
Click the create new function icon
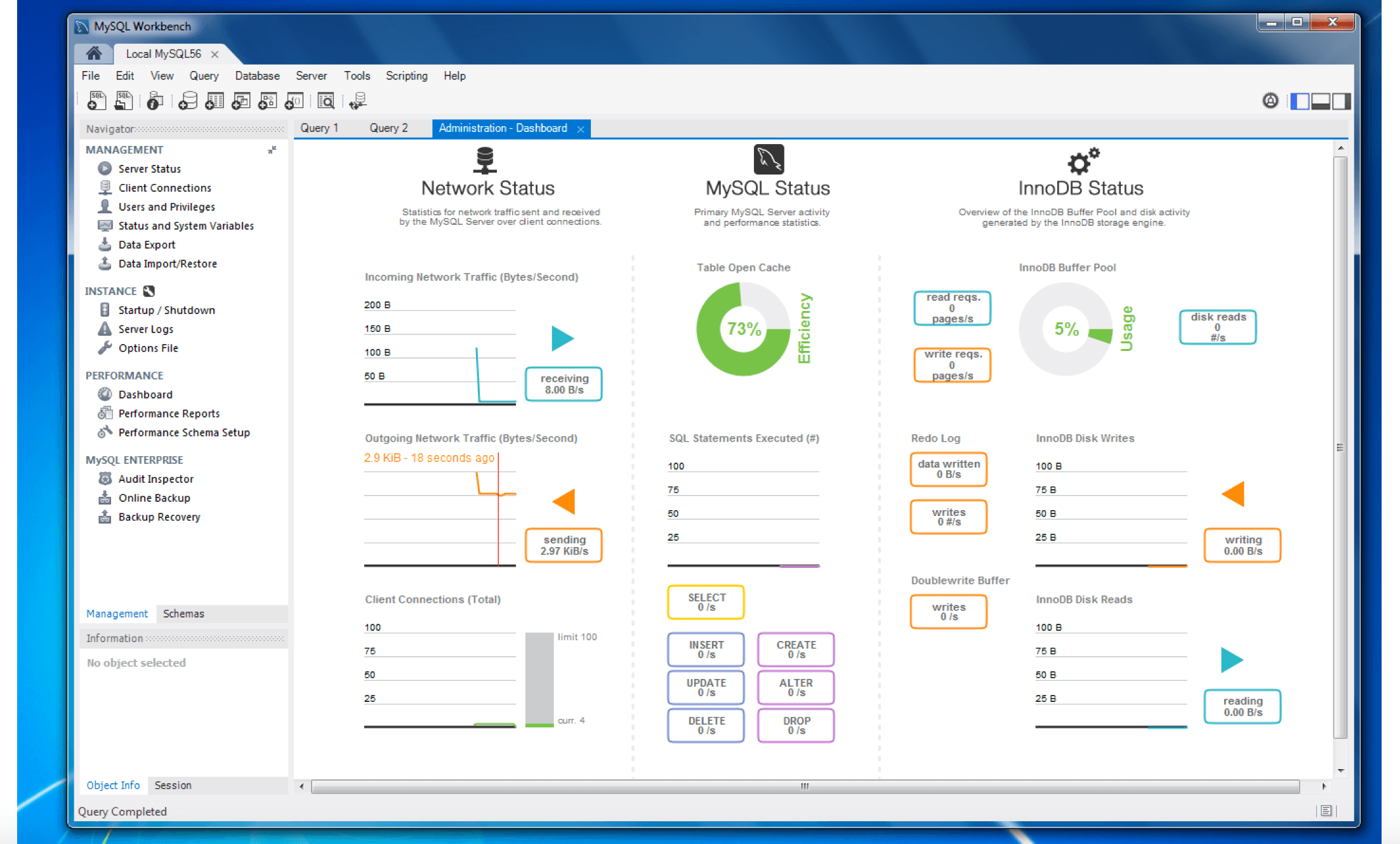tap(294, 101)
